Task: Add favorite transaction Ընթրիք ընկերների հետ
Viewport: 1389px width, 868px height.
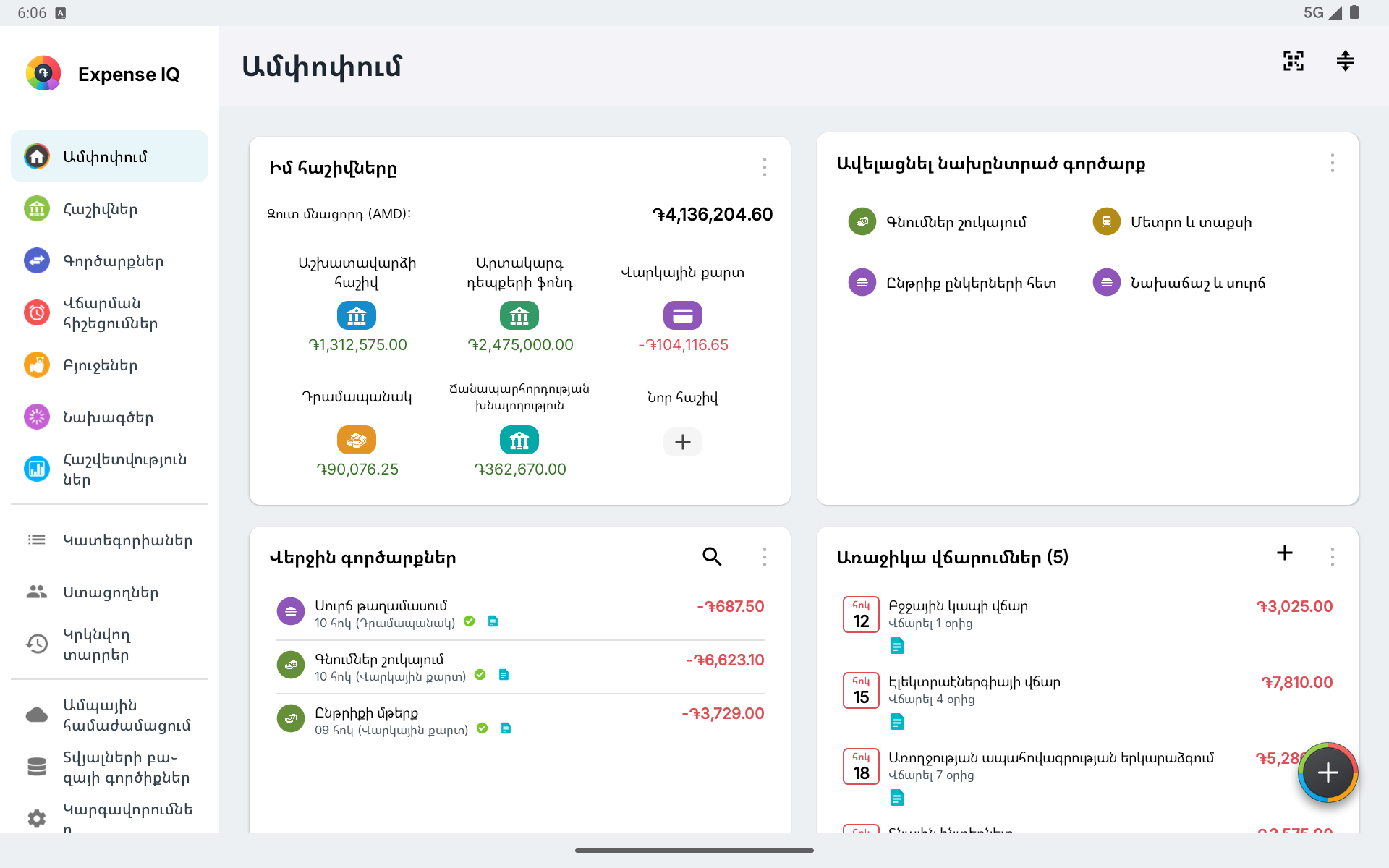Action: [952, 283]
